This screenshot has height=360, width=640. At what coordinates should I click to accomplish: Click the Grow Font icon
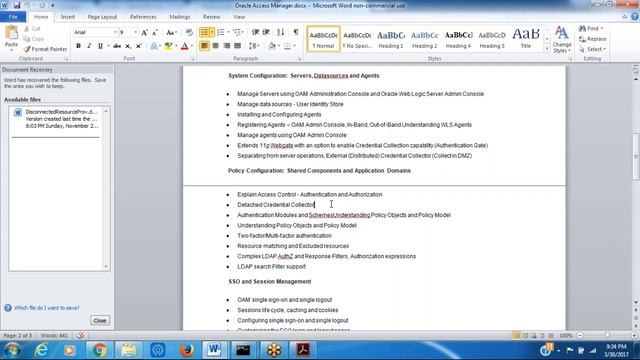pyautogui.click(x=144, y=32)
